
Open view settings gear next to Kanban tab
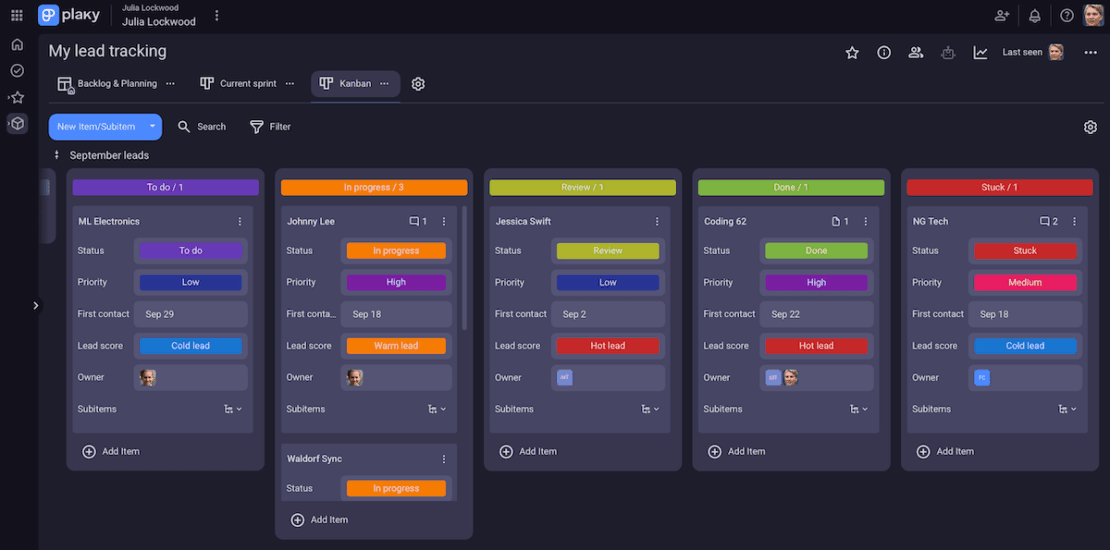(x=418, y=84)
